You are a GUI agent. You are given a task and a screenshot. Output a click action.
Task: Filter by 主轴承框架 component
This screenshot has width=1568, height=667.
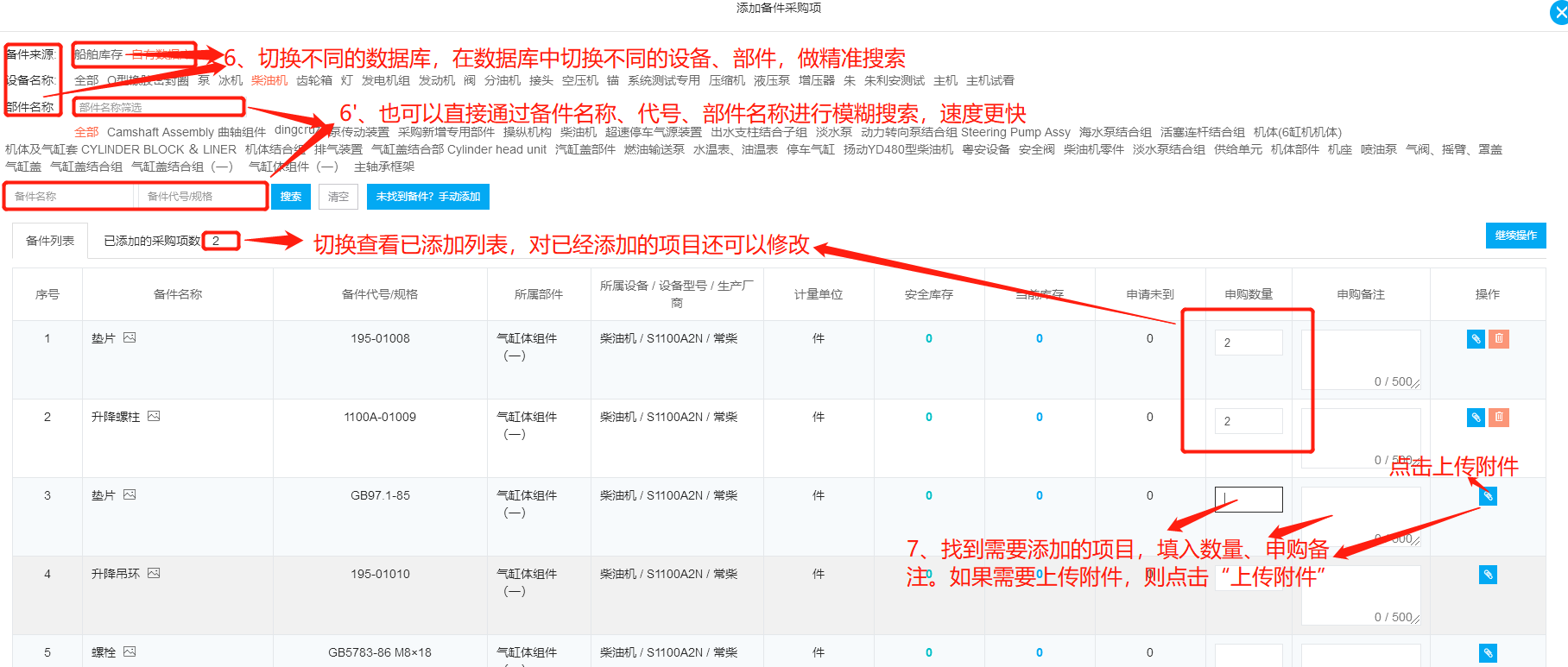coord(384,167)
